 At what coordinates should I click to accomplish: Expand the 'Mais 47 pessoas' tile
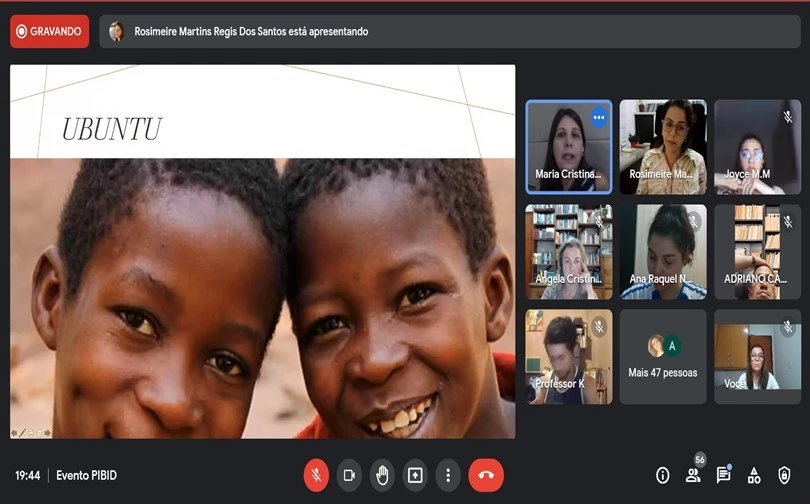coord(663,356)
